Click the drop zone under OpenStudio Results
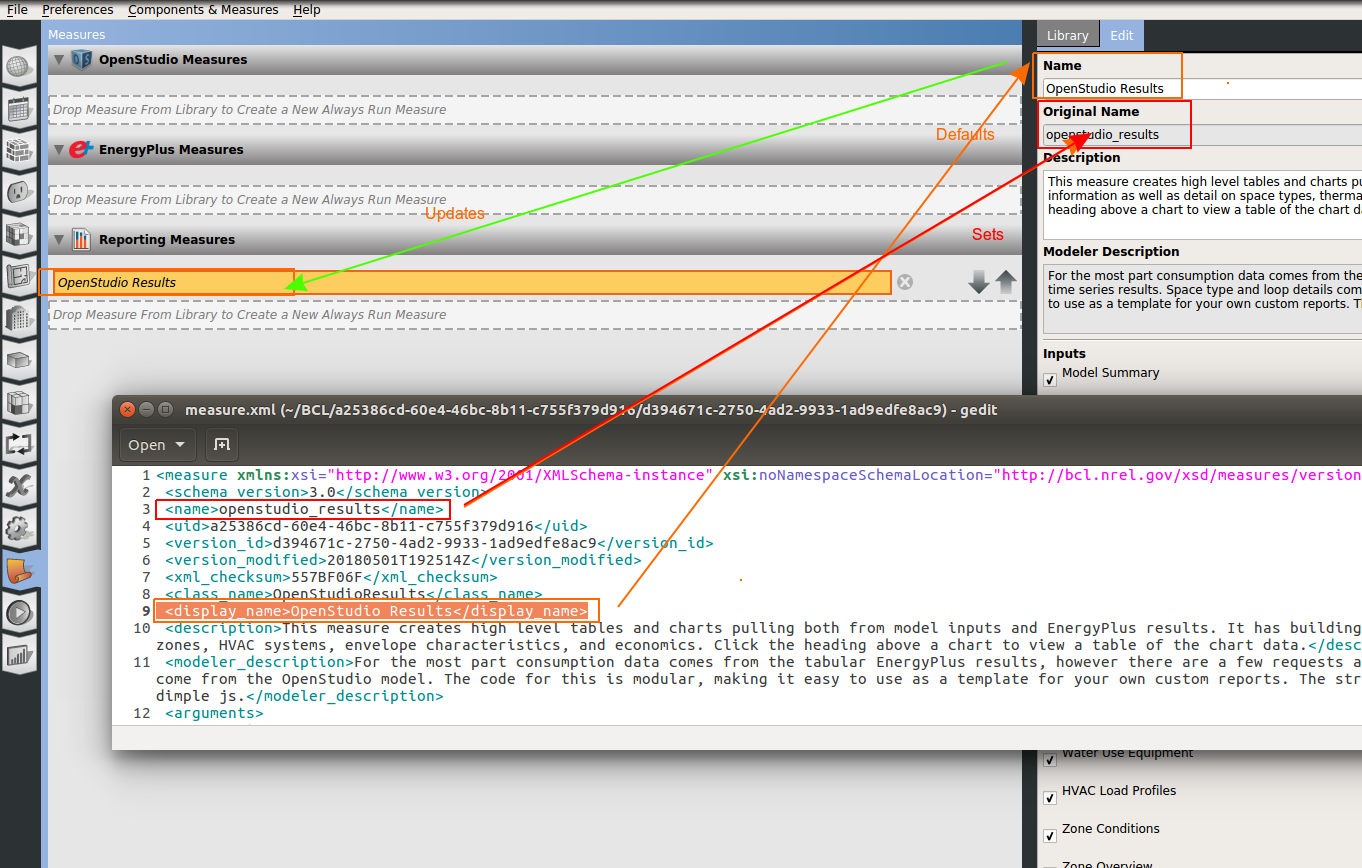The image size is (1362, 868). click(x=534, y=314)
